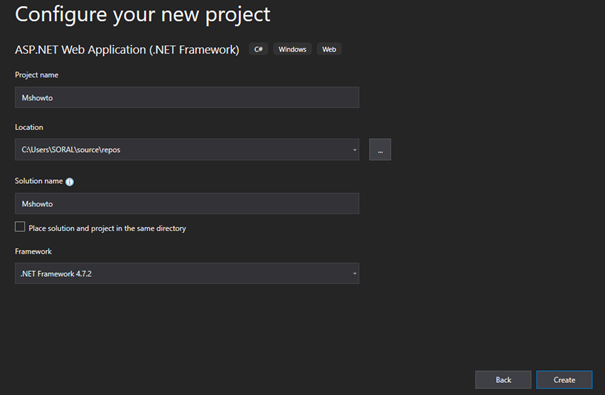Viewport: 605px width, 395px height.
Task: Click the Location path text C:\Users\SORAL\source\repos
Action: click(71, 150)
